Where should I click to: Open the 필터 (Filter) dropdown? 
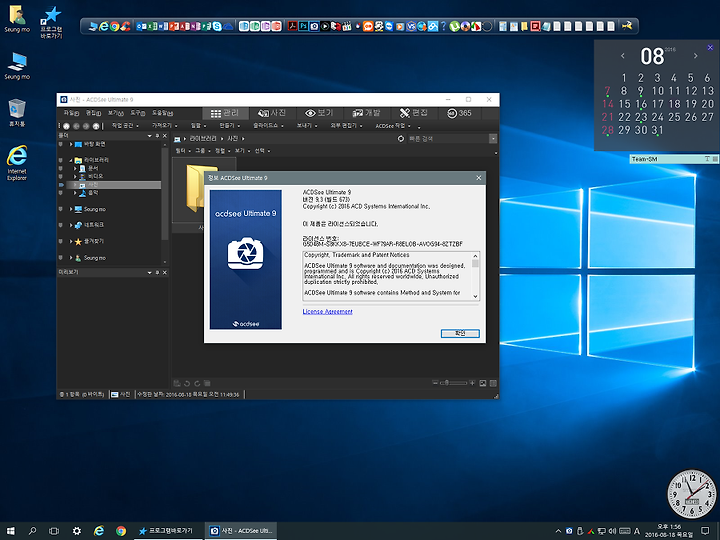(182, 151)
